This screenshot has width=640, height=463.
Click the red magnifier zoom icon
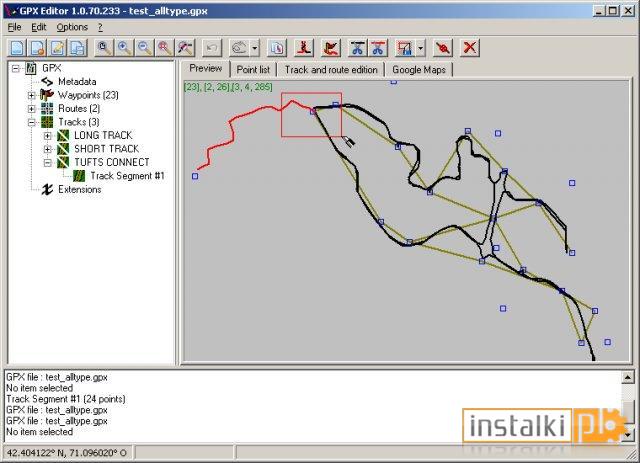tap(164, 48)
